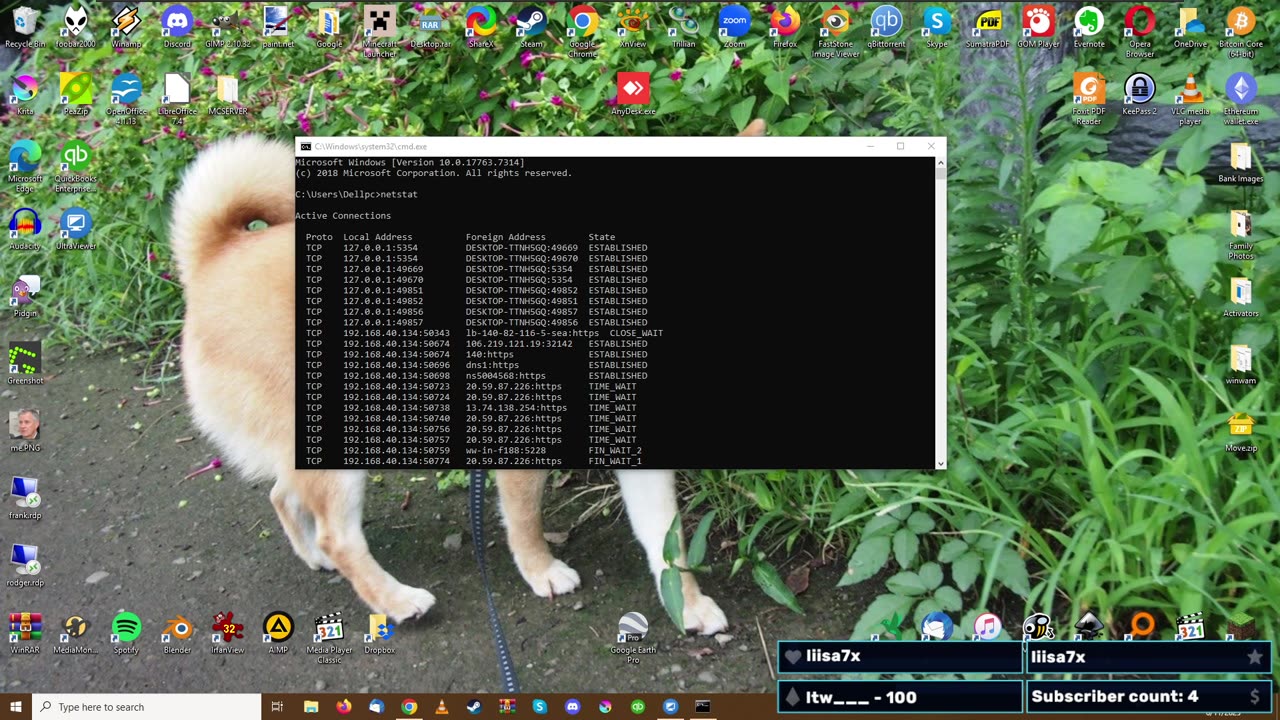Screen dimensions: 1280x720
Task: Select FastStone Image Viewer icon
Action: (x=836, y=30)
